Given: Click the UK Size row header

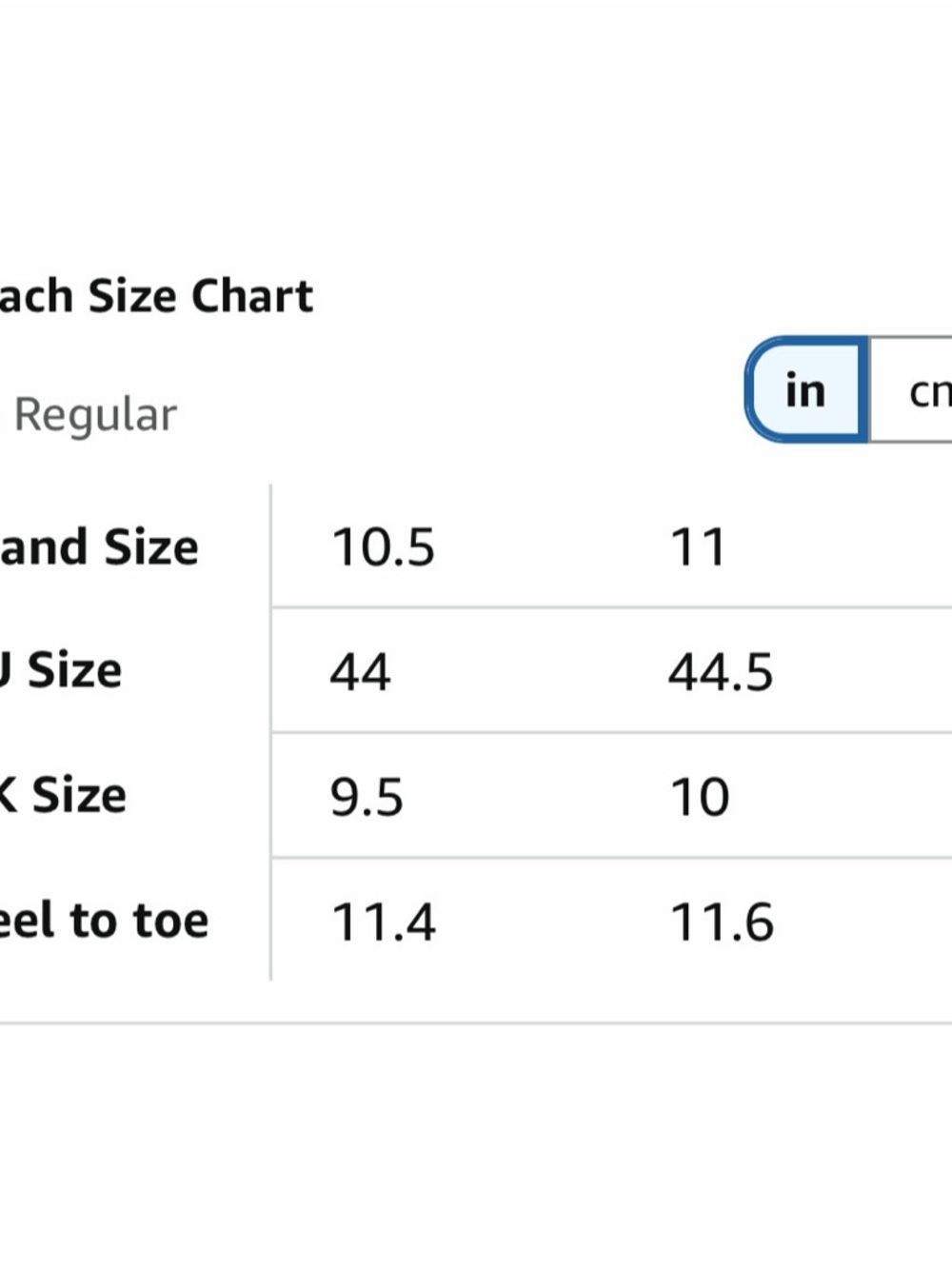Looking at the screenshot, I should [x=63, y=796].
